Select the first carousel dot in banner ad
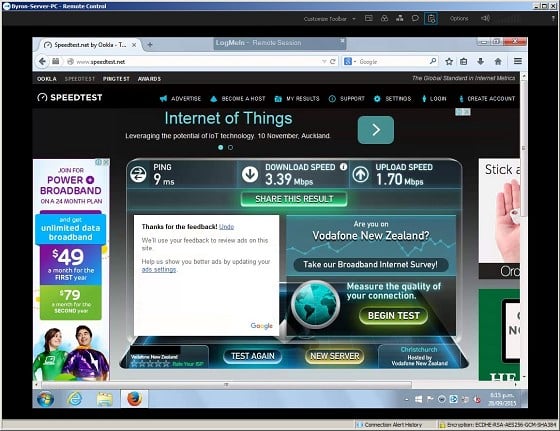 [221, 147]
